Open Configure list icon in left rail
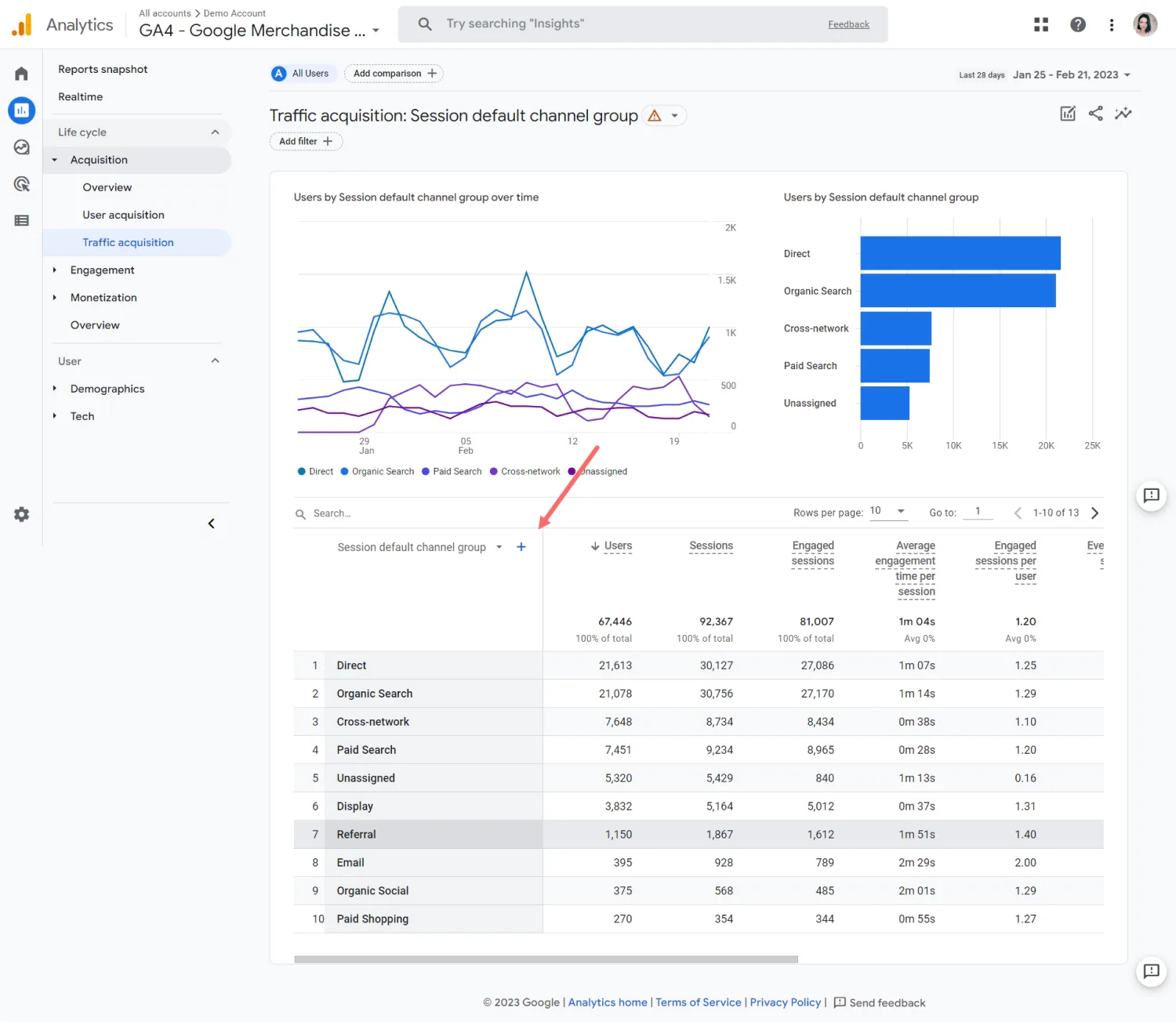Image resolution: width=1176 pixels, height=1022 pixels. (x=21, y=220)
